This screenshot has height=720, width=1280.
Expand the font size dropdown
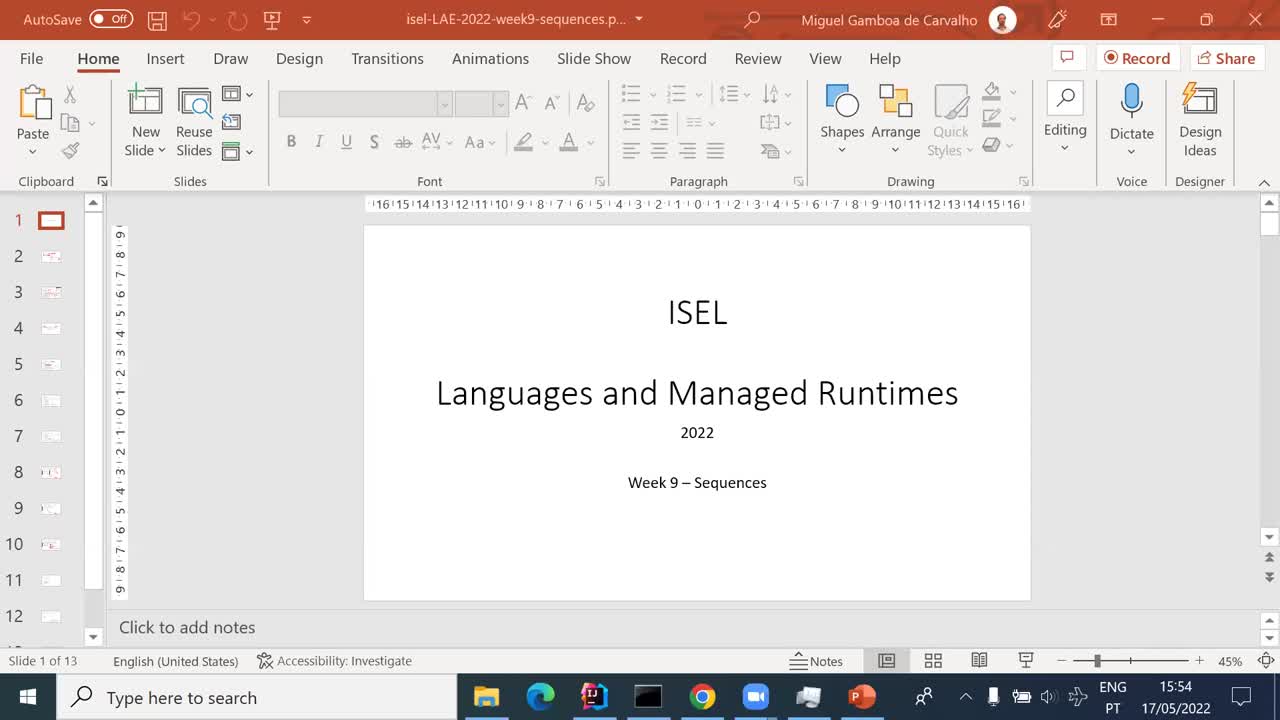click(x=500, y=104)
